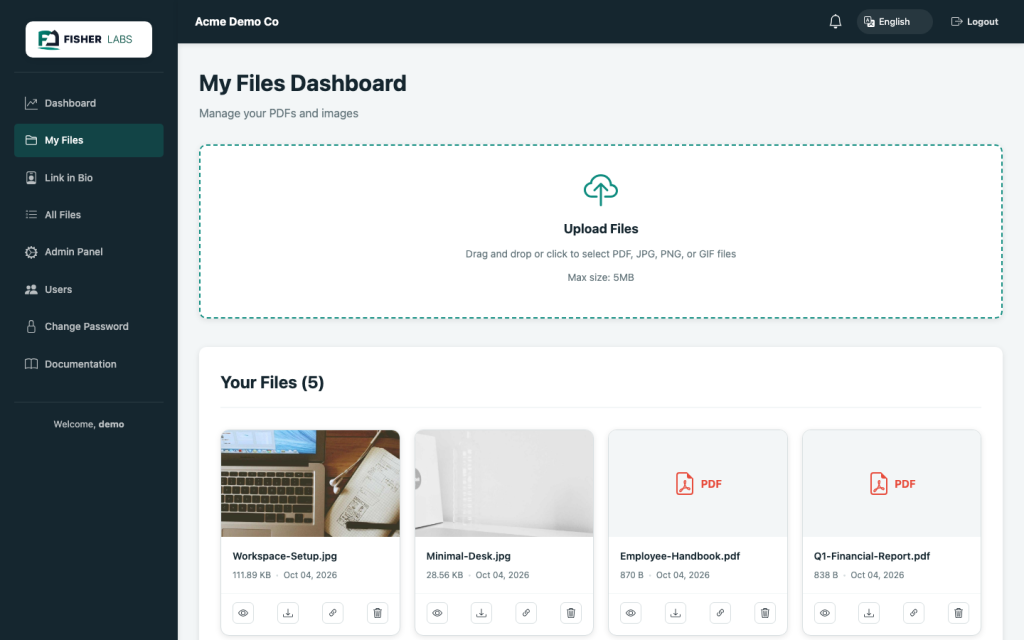Go to Link in Bio
Viewport: 1024px width, 640px height.
[x=89, y=178]
